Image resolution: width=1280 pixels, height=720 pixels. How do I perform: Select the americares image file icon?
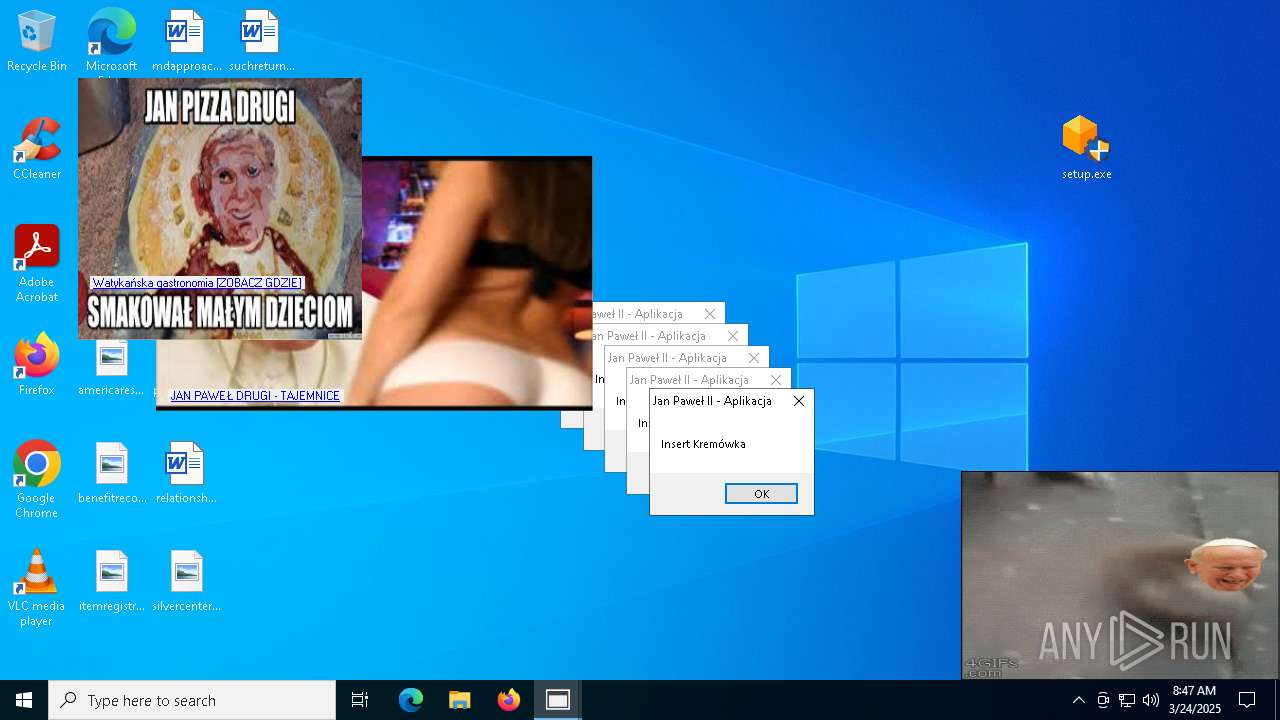tap(112, 369)
